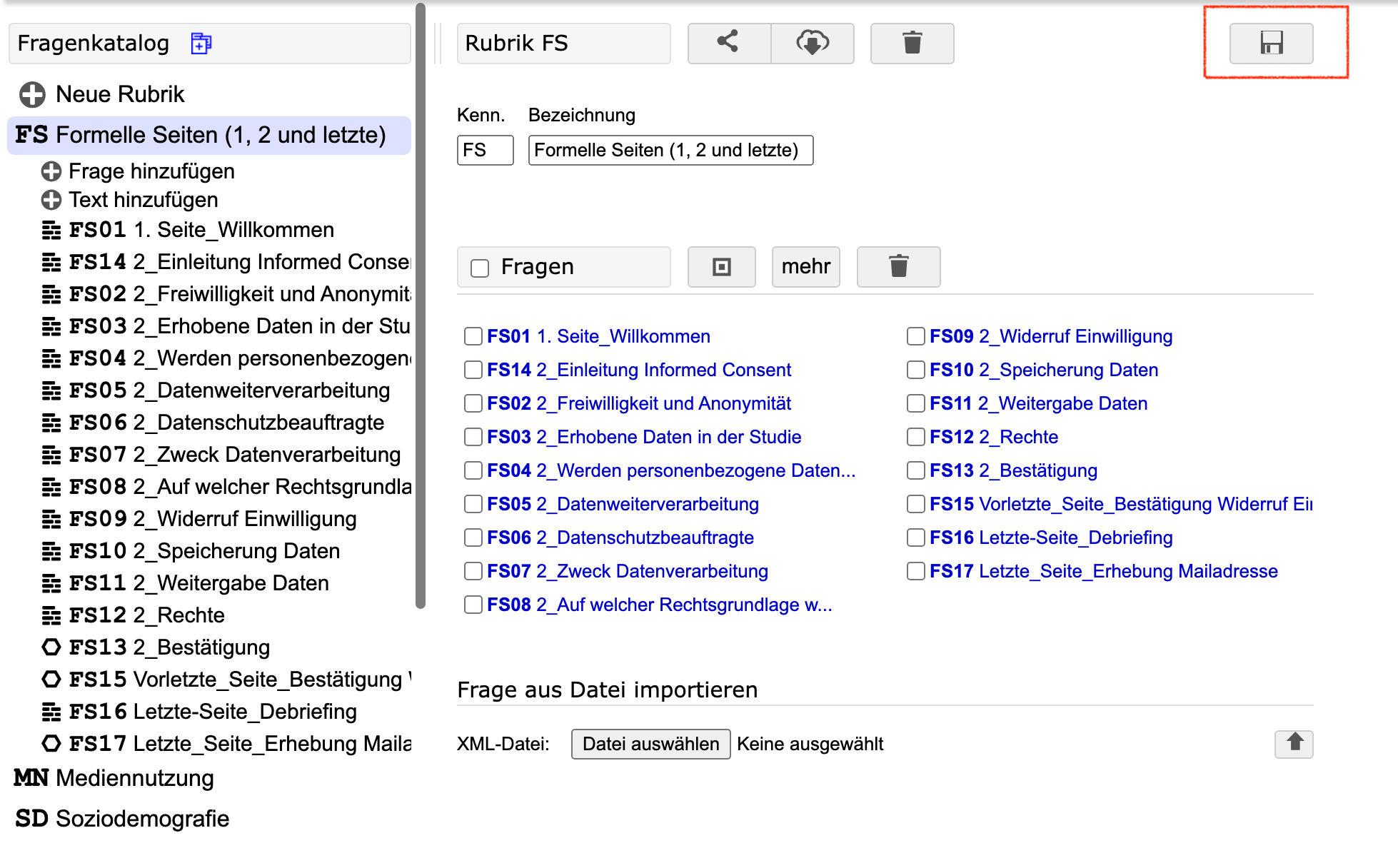The height and width of the screenshot is (868, 1398).
Task: Click the Datei auswählen button
Action: (650, 744)
